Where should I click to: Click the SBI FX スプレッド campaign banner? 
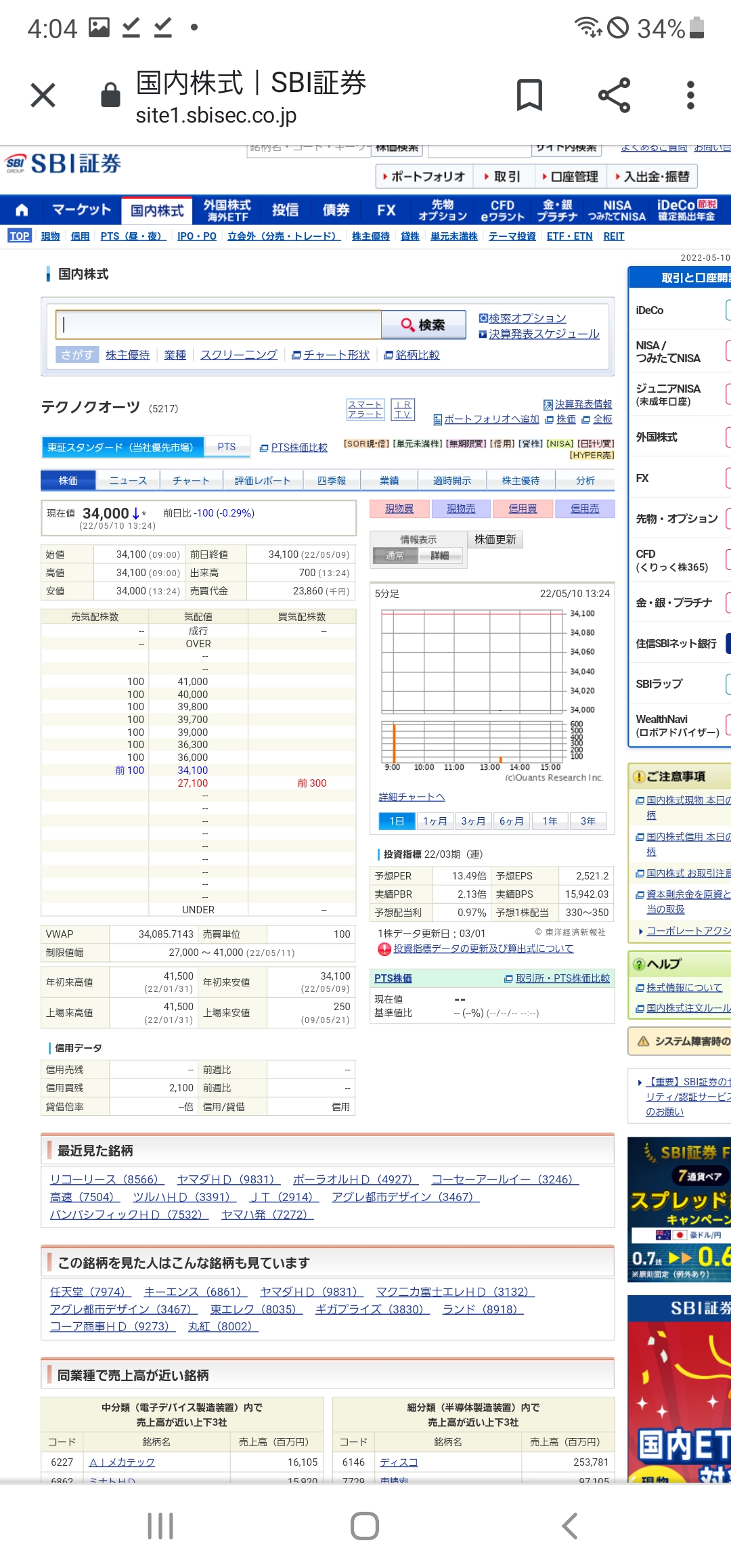[x=680, y=1209]
